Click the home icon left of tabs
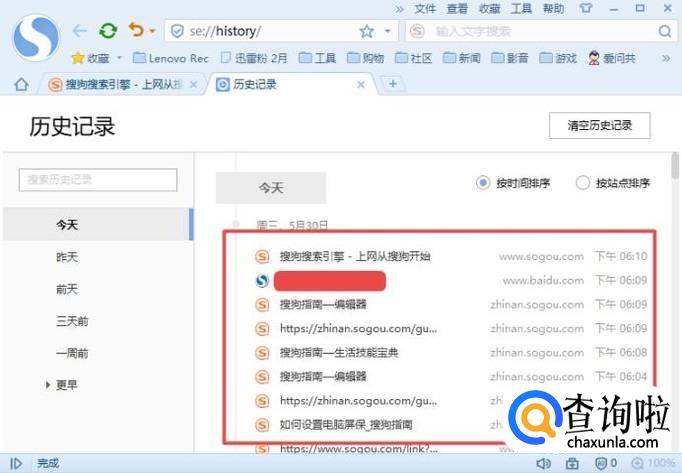This screenshot has height=473, width=682. [x=20, y=84]
